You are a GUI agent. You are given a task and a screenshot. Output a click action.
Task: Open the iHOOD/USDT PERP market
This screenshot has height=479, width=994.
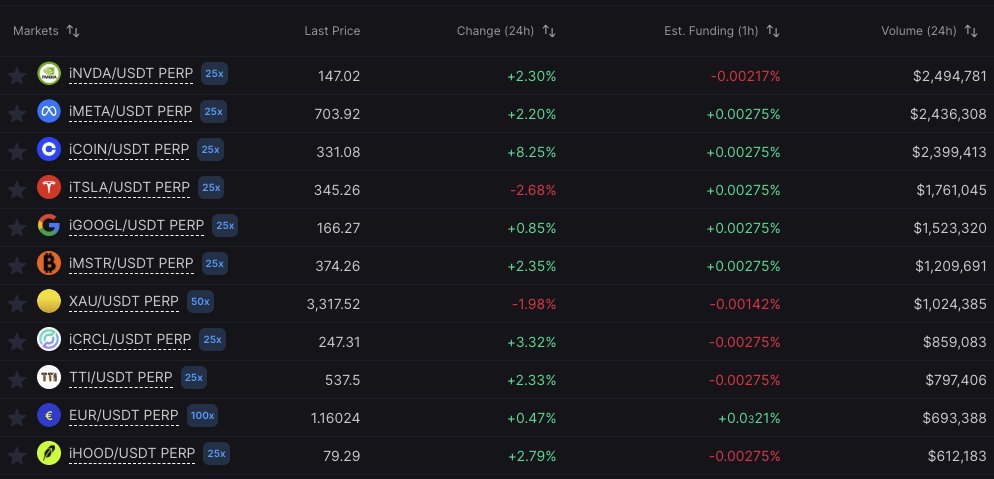pos(132,454)
